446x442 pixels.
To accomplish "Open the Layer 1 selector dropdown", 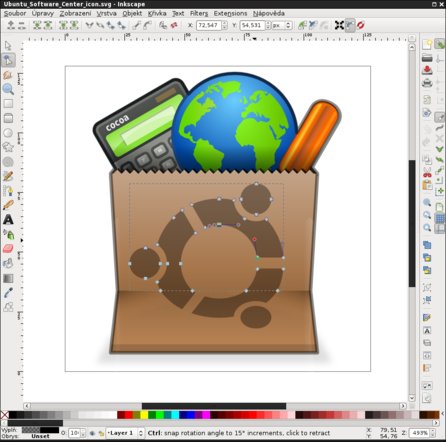I will [x=125, y=433].
